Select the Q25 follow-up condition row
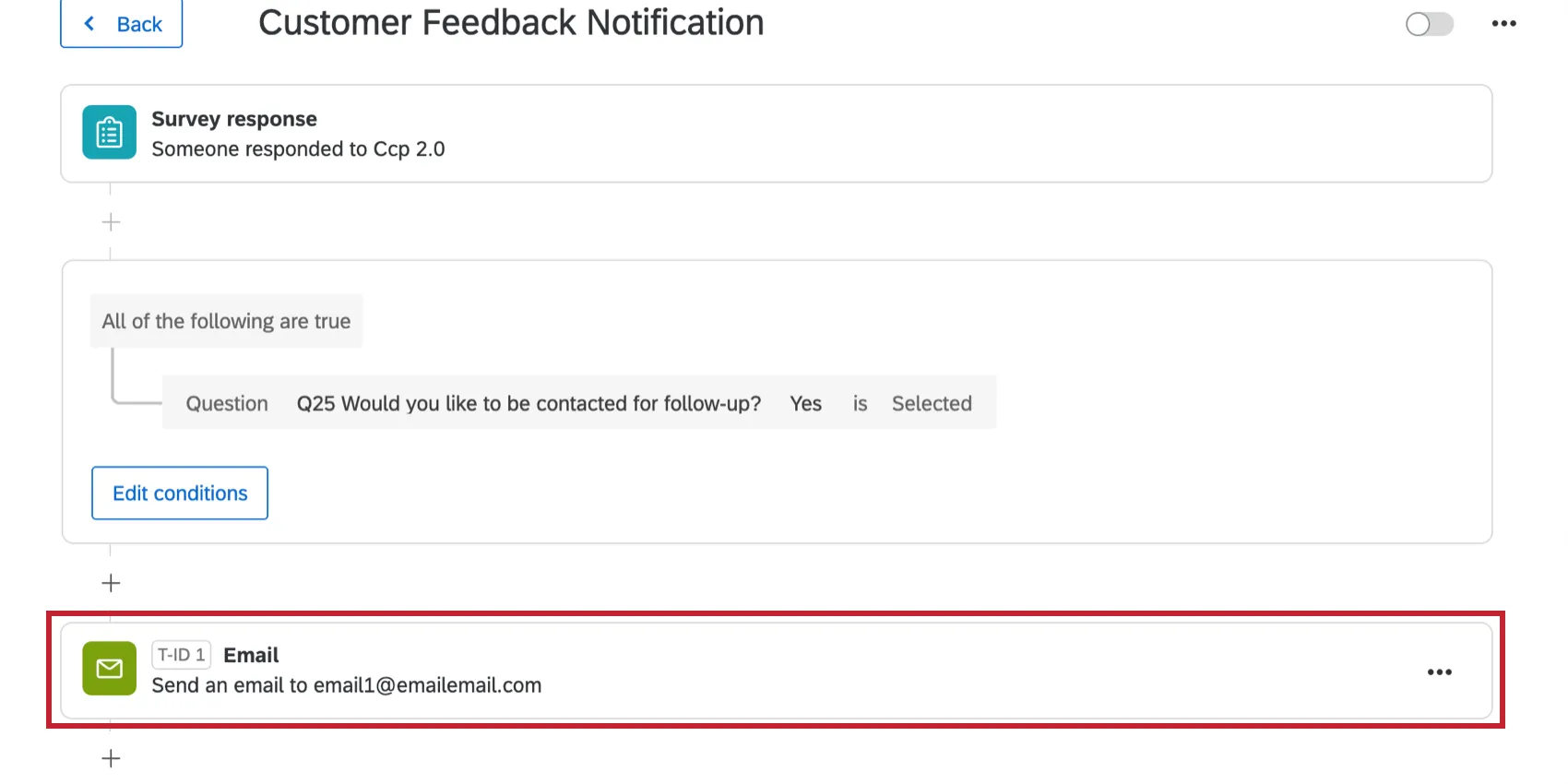Viewport: 1568px width, 784px height. [x=579, y=403]
